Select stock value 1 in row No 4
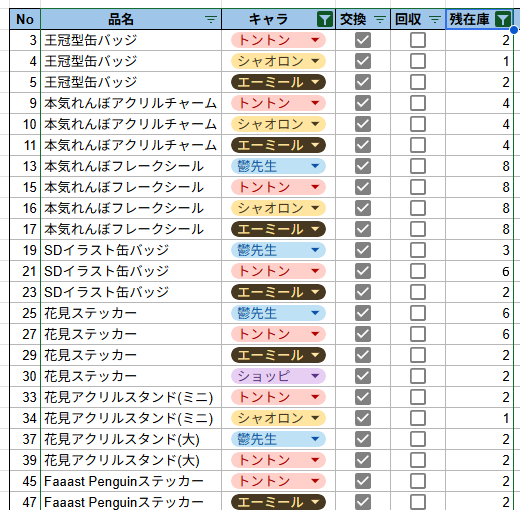The height and width of the screenshot is (510, 520). [x=479, y=61]
